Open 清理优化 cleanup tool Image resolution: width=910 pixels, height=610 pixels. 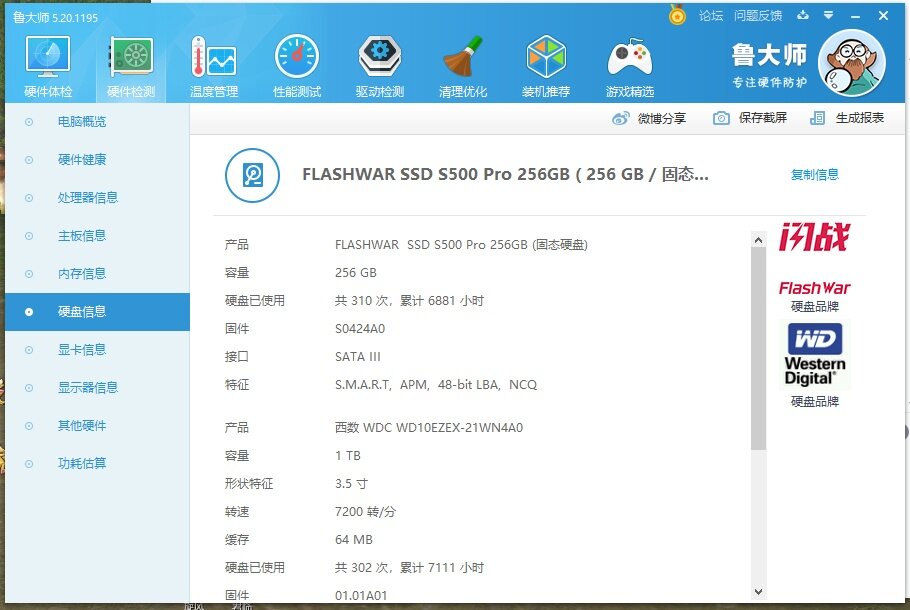(x=463, y=67)
